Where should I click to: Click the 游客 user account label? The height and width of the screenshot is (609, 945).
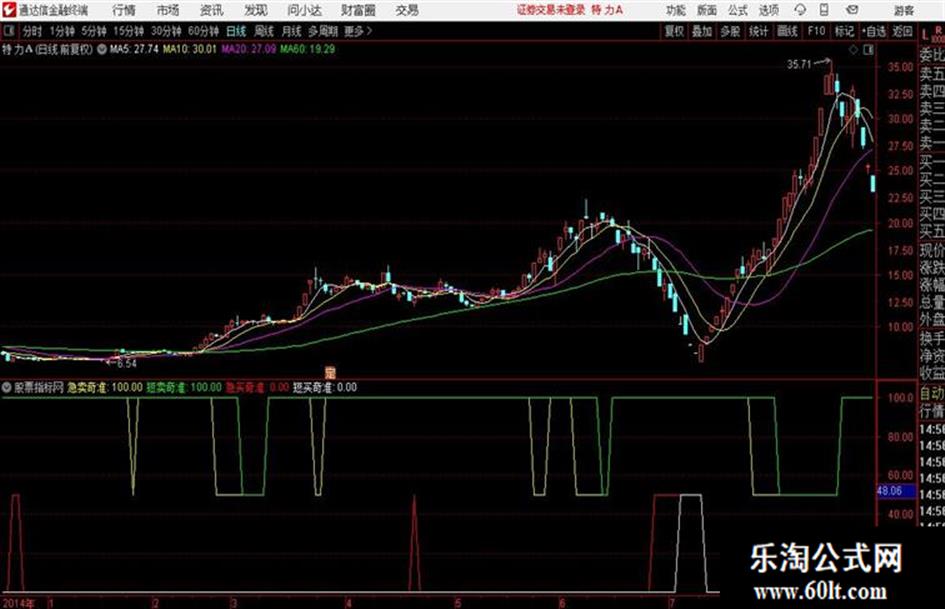coord(903,11)
